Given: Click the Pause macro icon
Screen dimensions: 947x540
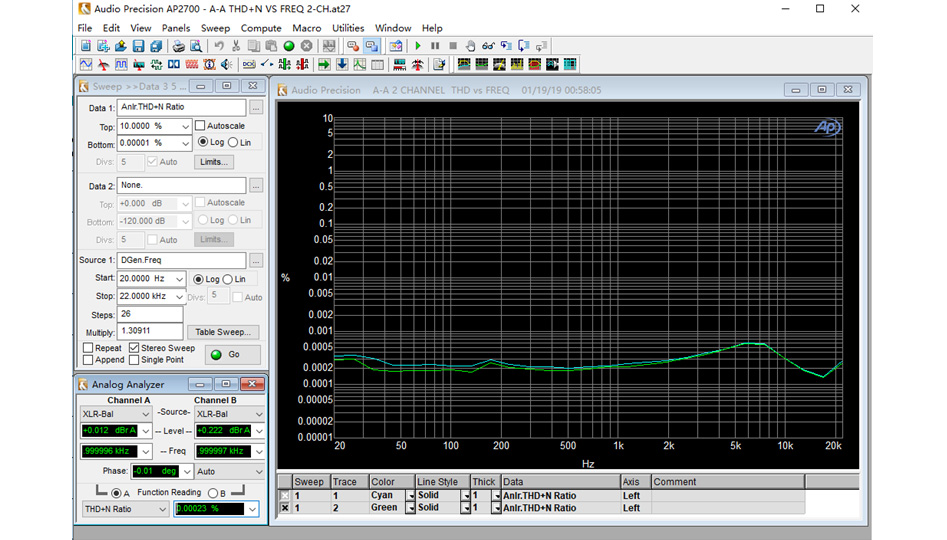Looking at the screenshot, I should (x=435, y=46).
